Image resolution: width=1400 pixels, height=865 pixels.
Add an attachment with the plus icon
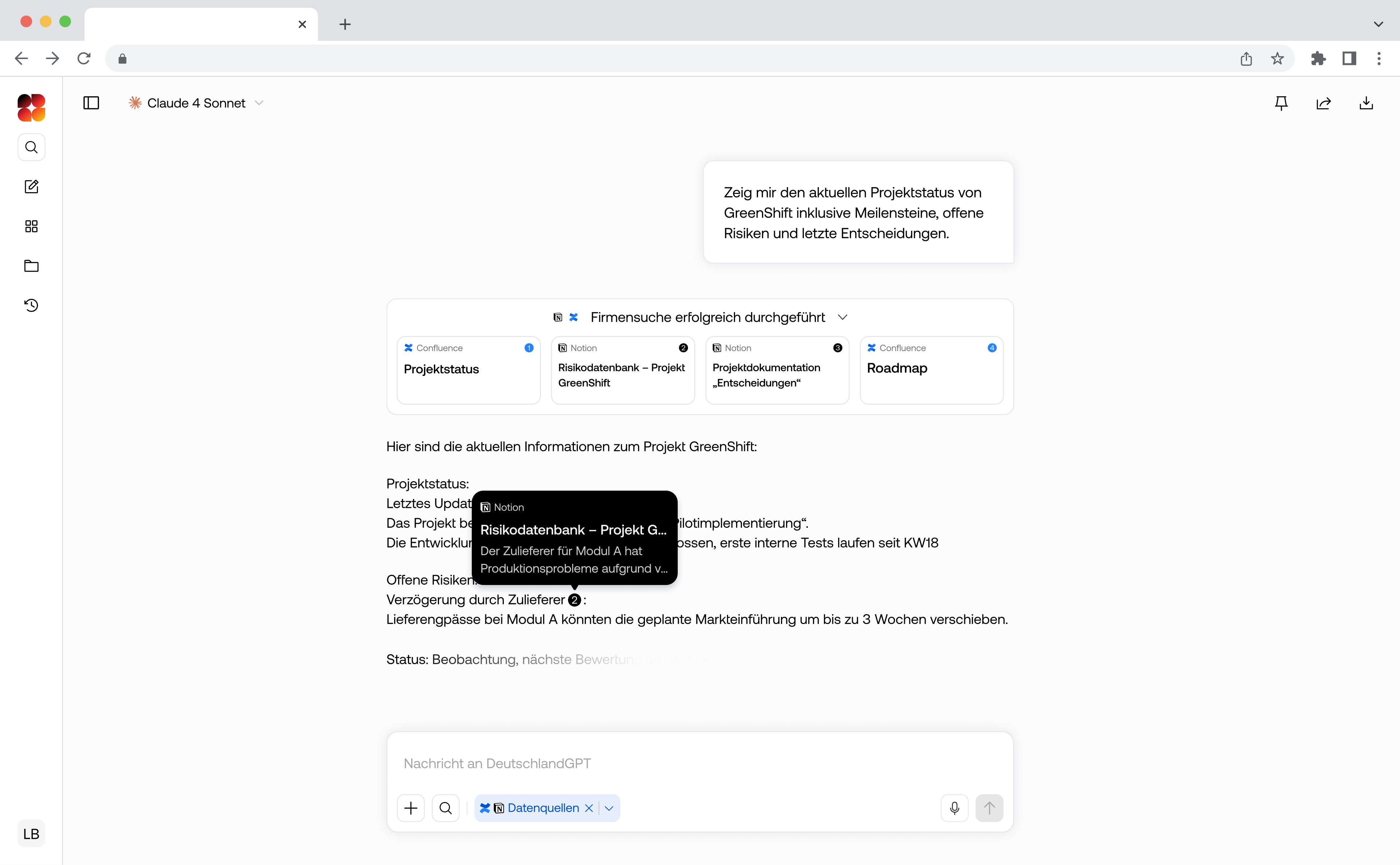(411, 808)
